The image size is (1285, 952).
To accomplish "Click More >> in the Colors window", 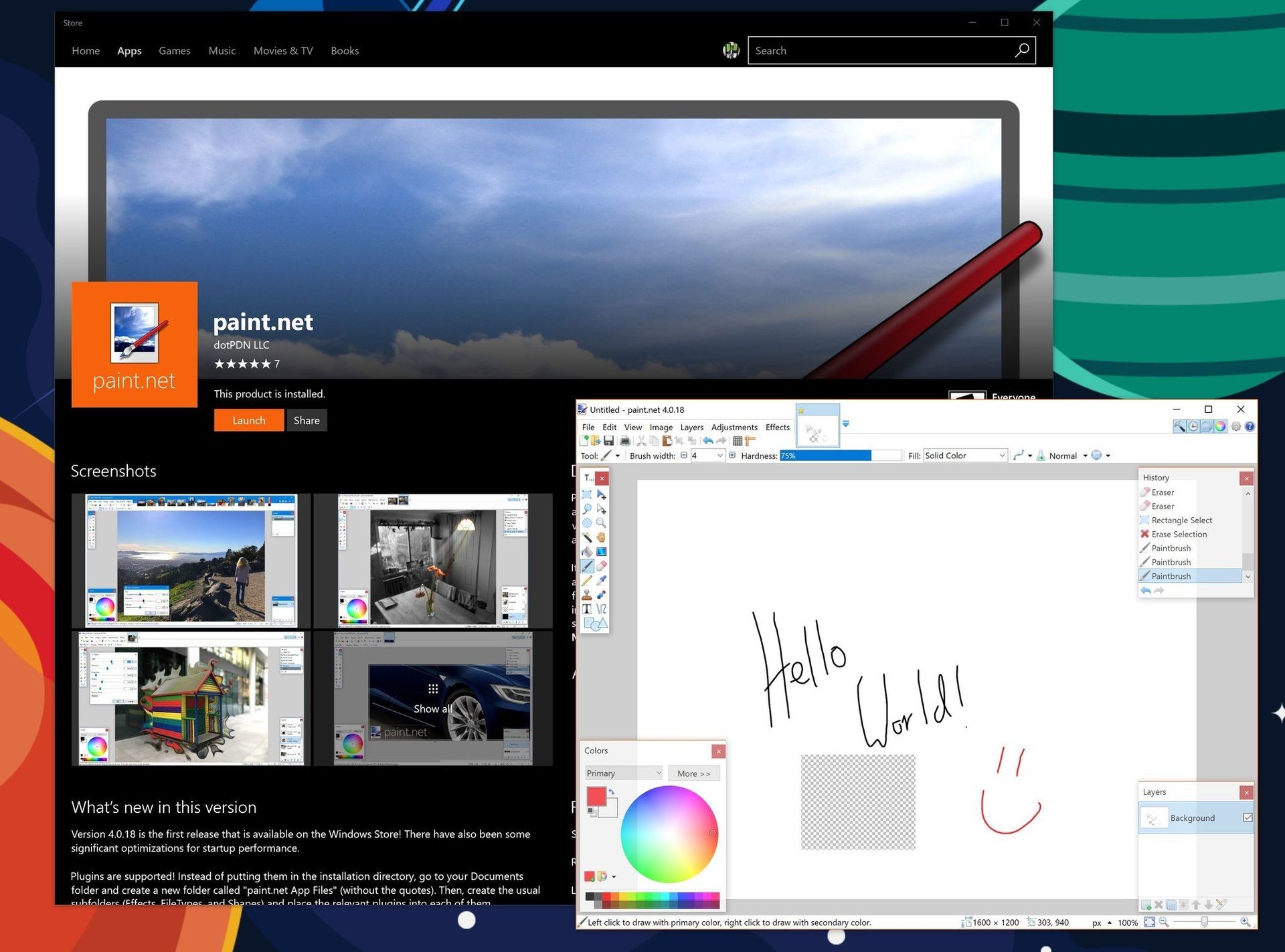I will [x=694, y=773].
